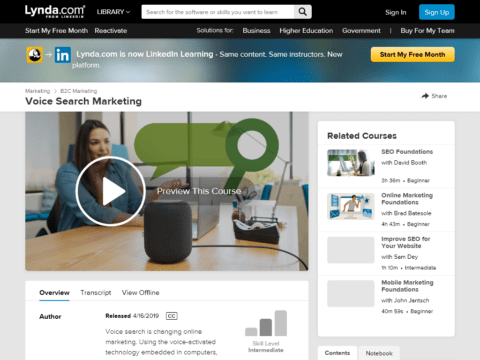Open Start My Free Month nav link
The image size is (480, 360).
56,31
